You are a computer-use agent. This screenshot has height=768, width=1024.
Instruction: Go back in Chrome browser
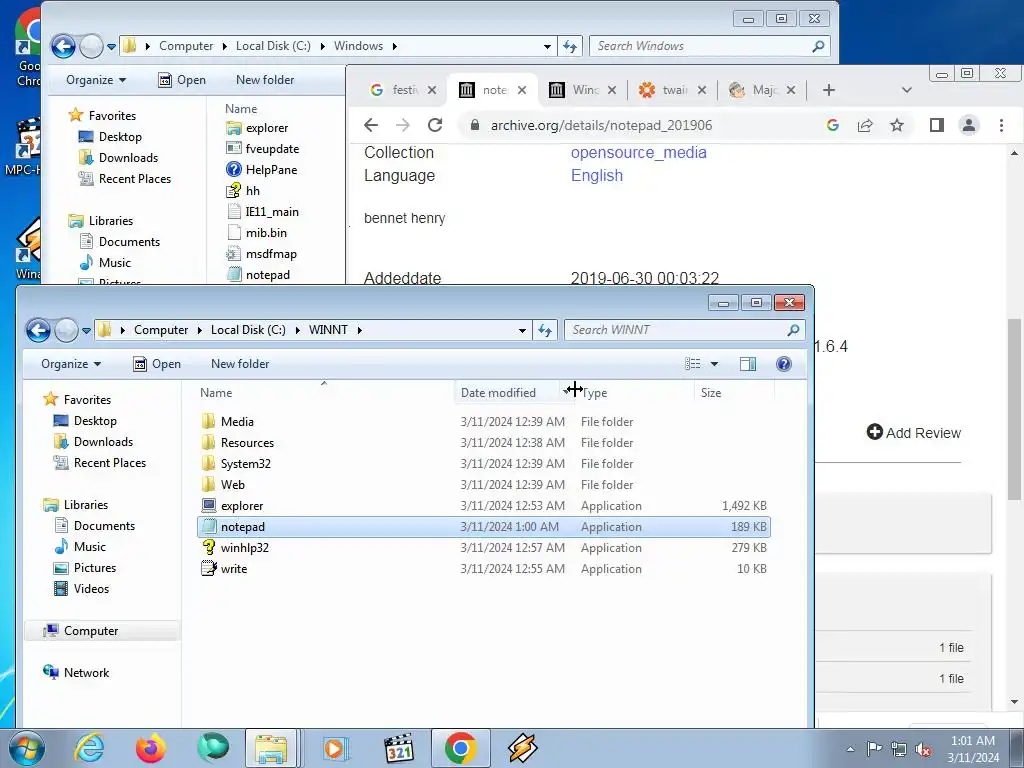coord(371,125)
